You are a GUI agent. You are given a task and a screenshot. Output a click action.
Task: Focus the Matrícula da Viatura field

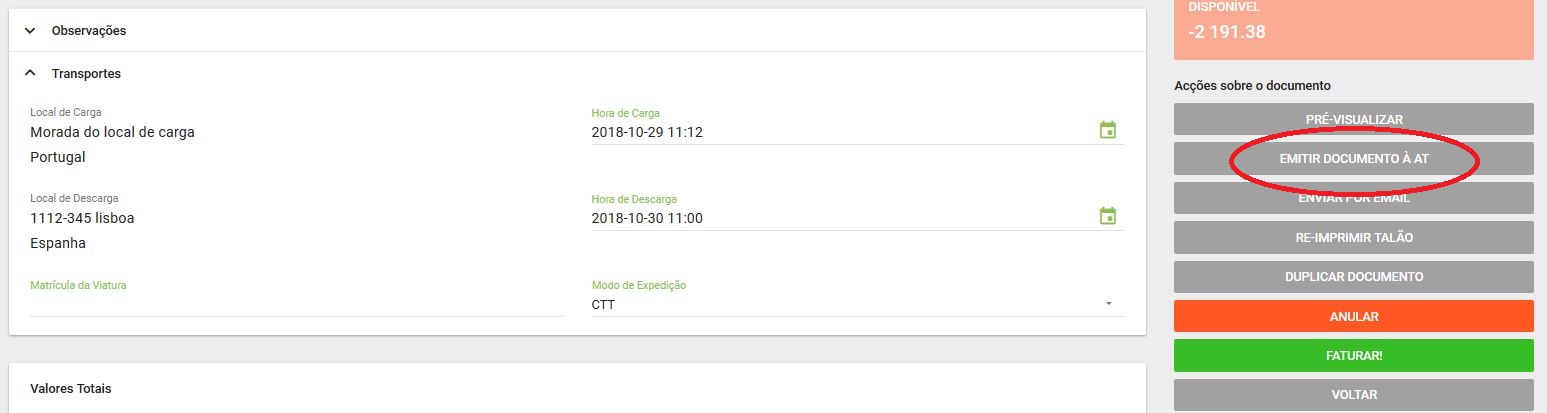coord(296,304)
